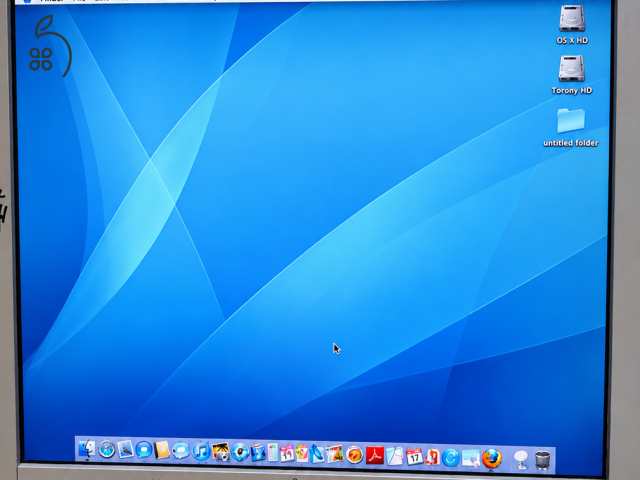The height and width of the screenshot is (480, 640).
Task: Click white lamp-shaped icon beside Trash
Action: (x=521, y=460)
